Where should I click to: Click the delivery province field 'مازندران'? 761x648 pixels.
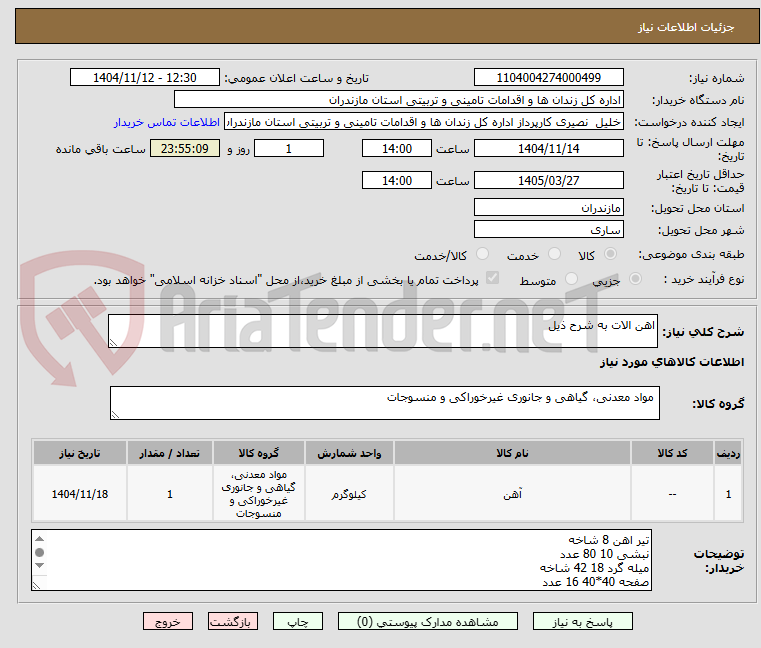click(x=548, y=208)
